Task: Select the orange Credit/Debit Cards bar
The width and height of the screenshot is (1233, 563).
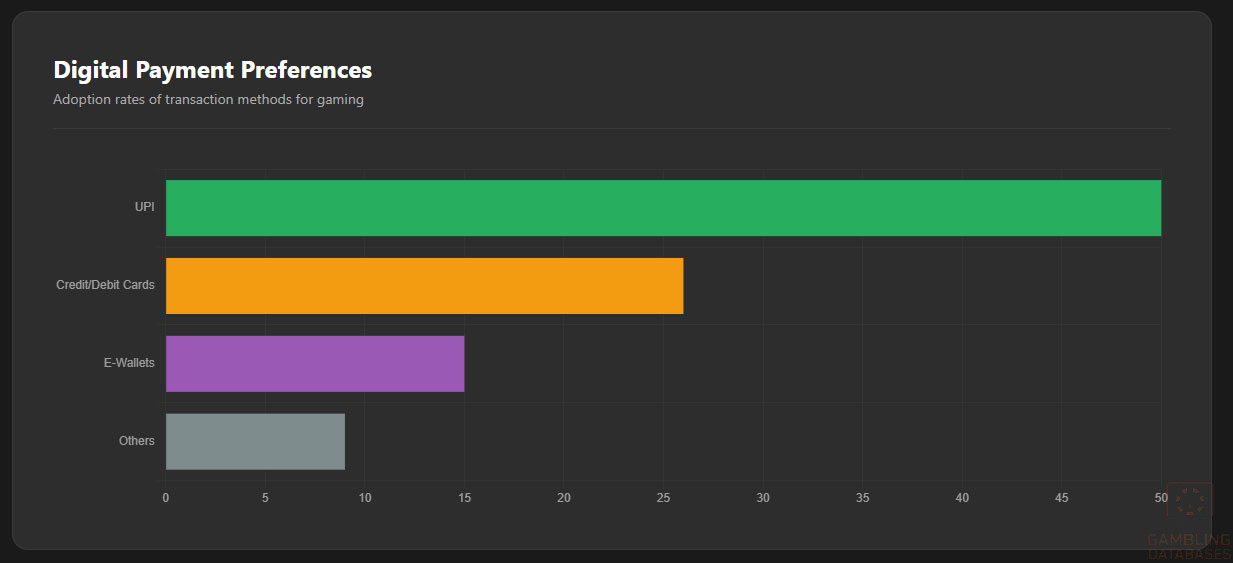Action: pos(424,286)
